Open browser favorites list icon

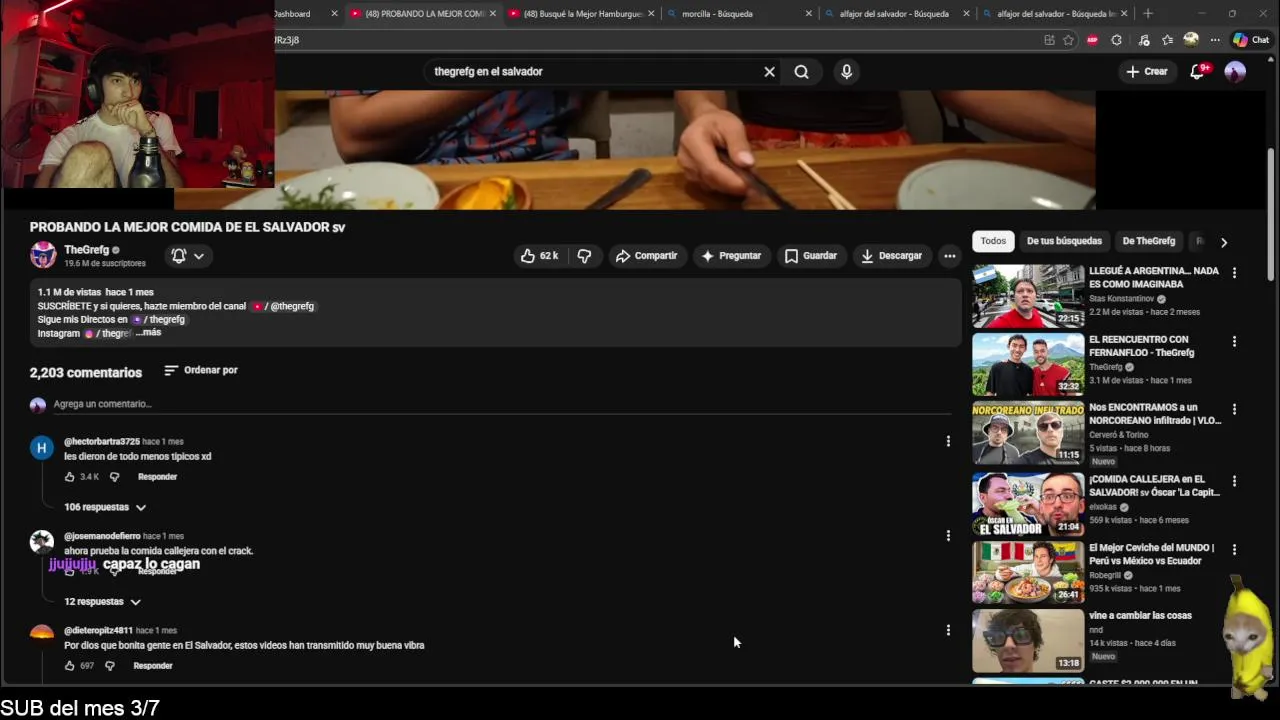click(1167, 40)
